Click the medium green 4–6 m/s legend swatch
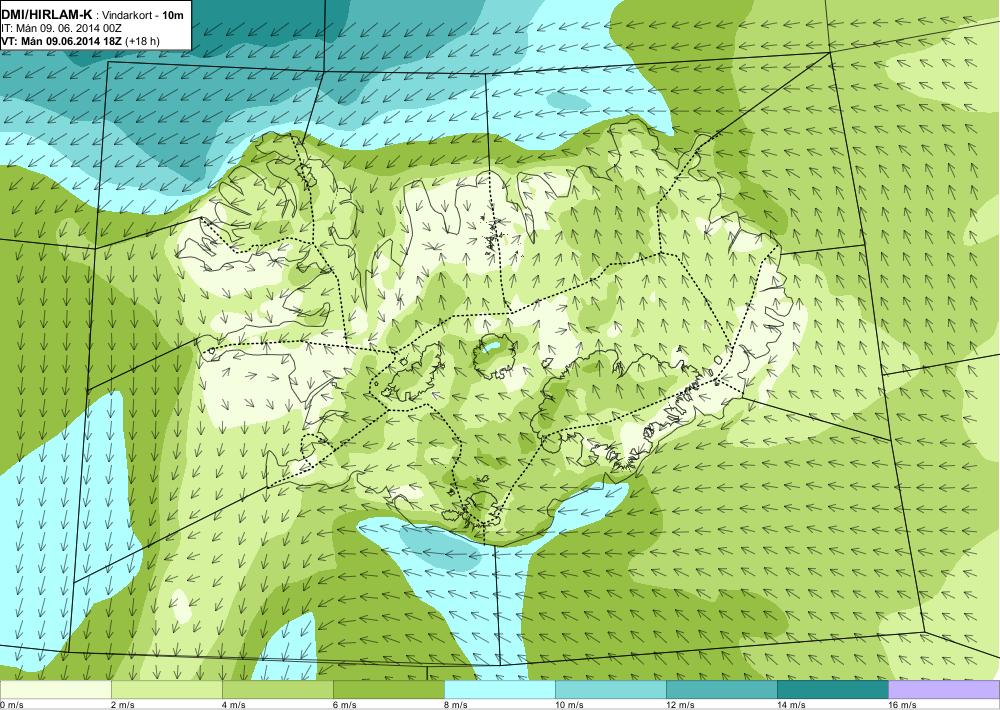The height and width of the screenshot is (710, 1000). pos(278,690)
